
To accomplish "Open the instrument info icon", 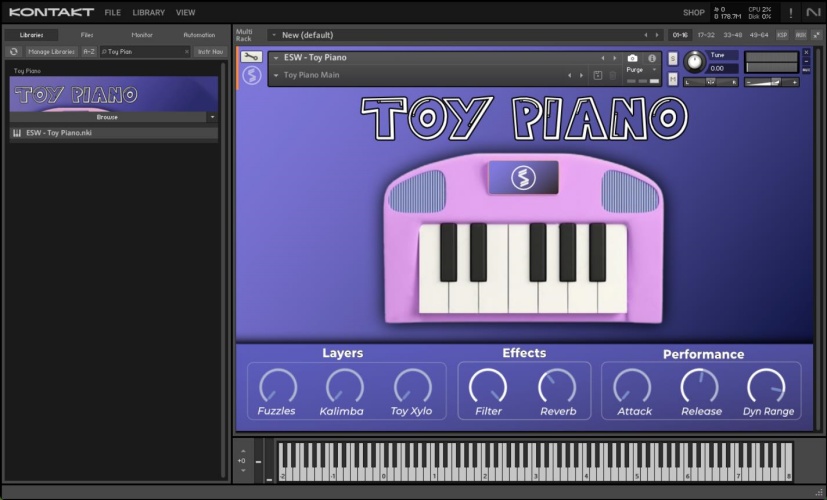I will point(652,58).
